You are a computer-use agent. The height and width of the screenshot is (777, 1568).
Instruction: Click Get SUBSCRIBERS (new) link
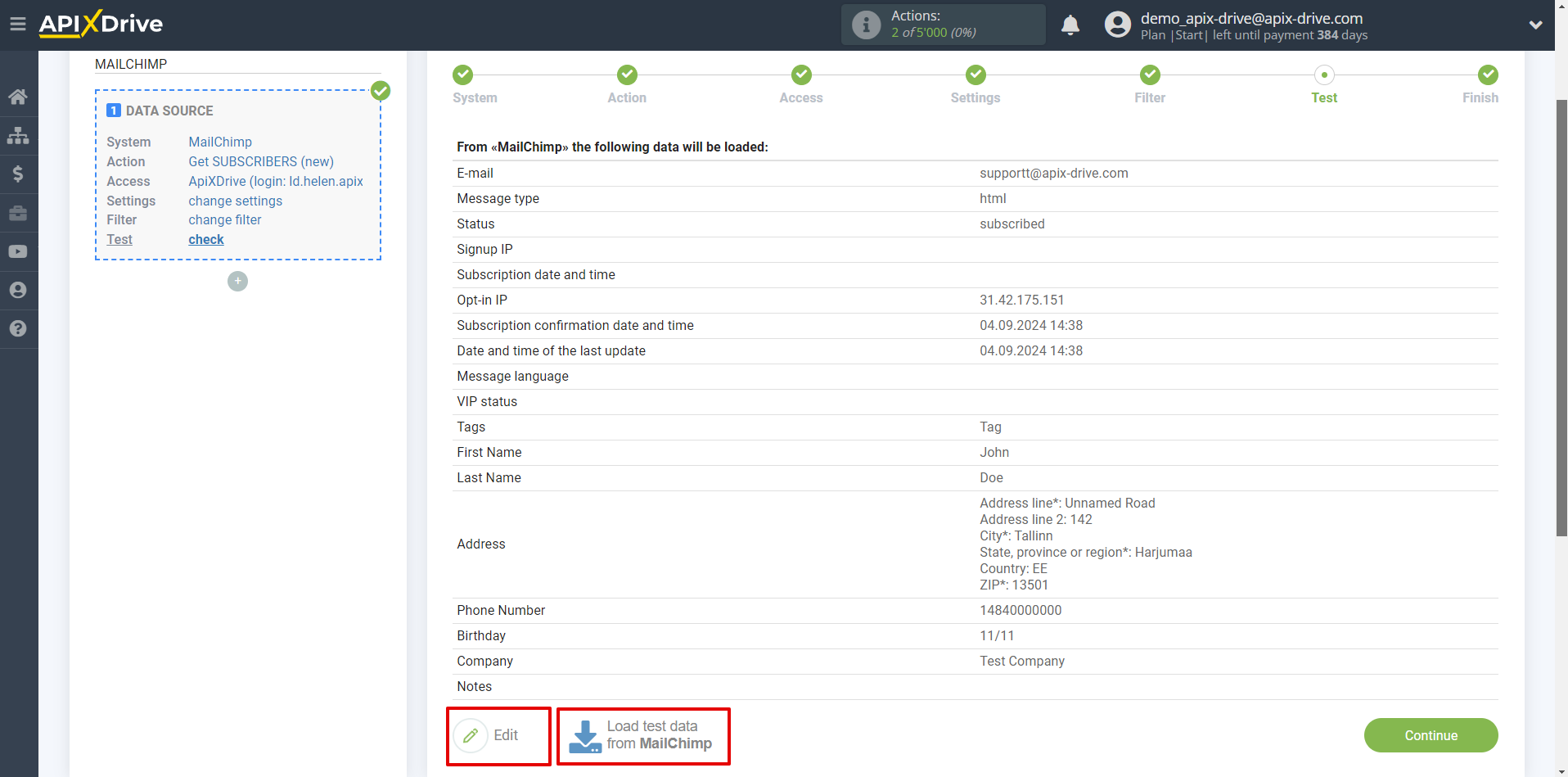coord(261,161)
